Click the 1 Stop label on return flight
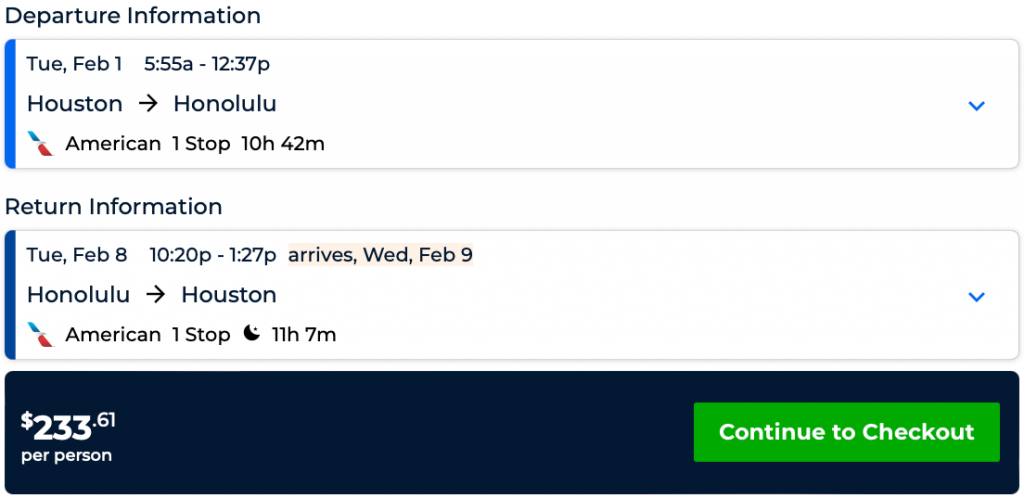Image resolution: width=1024 pixels, height=498 pixels. tap(201, 334)
